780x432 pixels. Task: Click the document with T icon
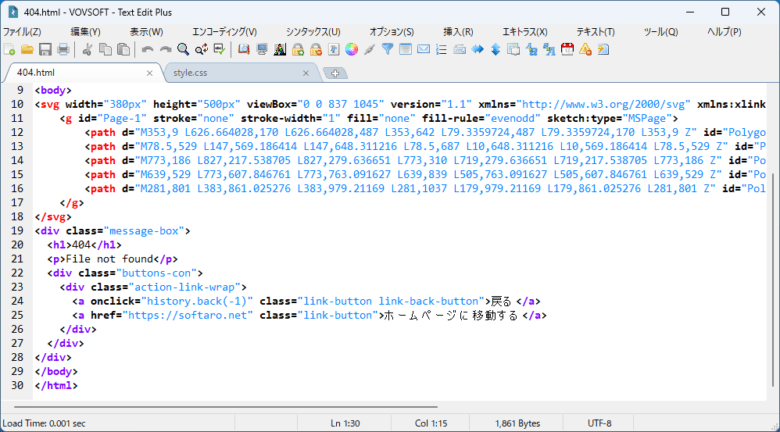(x=333, y=49)
